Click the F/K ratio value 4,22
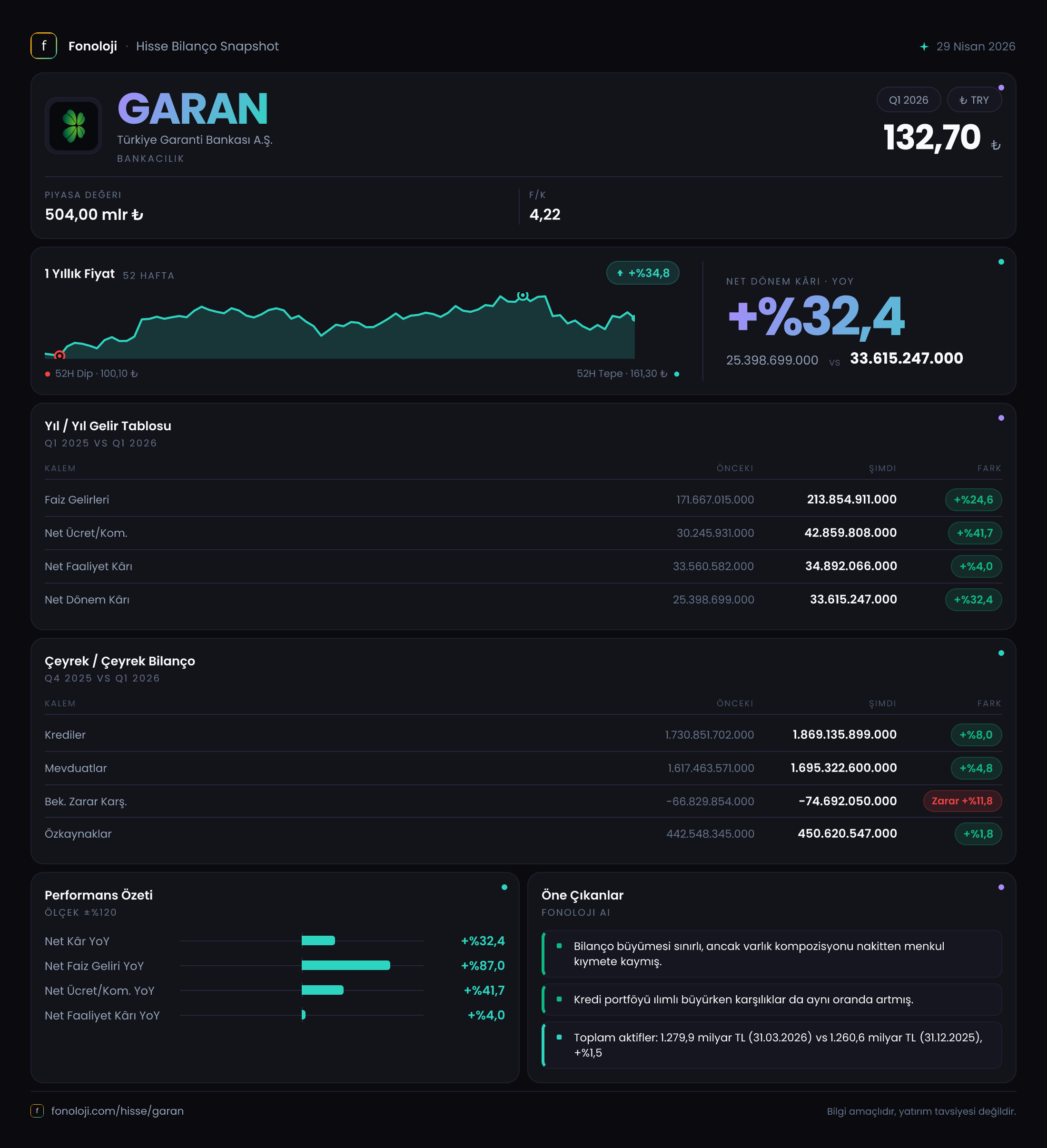This screenshot has height=1148, width=1047. click(545, 215)
